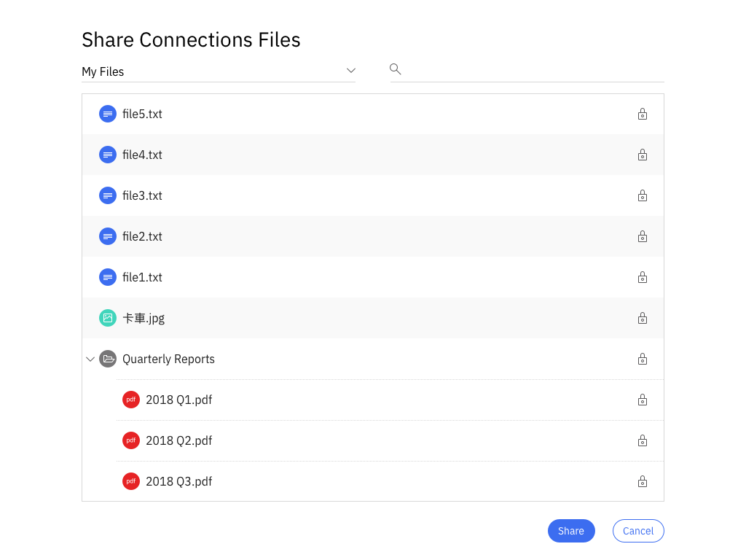Open the My Files dropdown
Screen dimensions: 746x560
click(x=218, y=71)
